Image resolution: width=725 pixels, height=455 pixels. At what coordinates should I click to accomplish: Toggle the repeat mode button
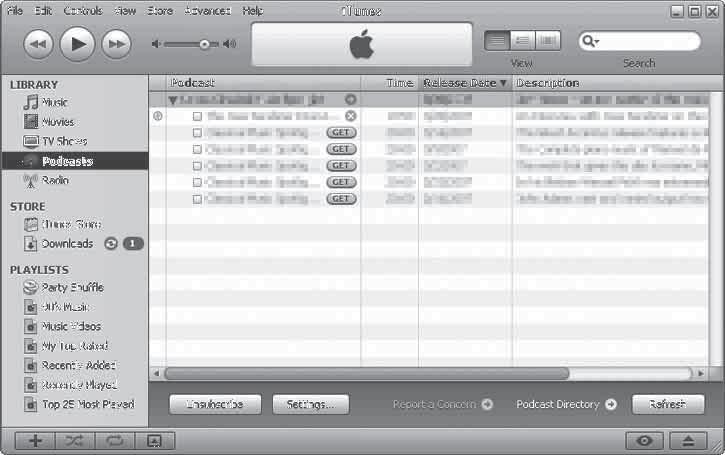point(115,441)
